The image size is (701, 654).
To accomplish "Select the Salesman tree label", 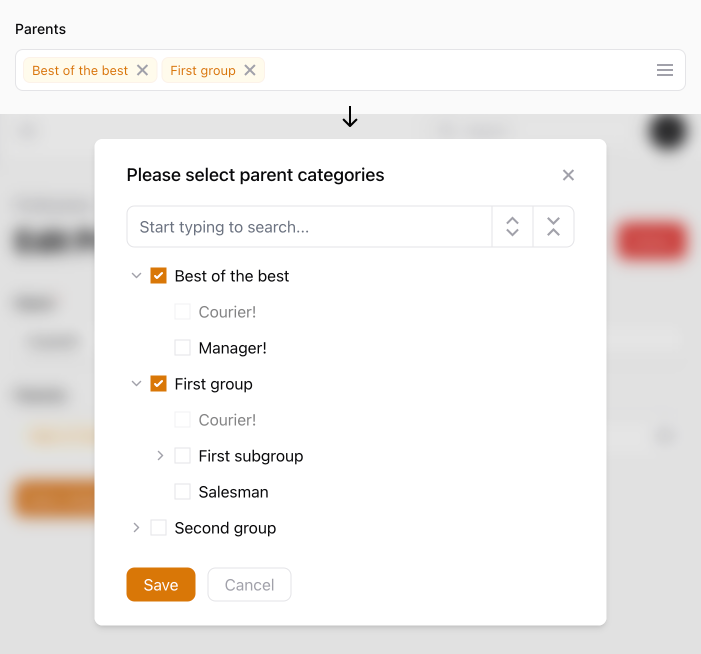I will [x=233, y=492].
